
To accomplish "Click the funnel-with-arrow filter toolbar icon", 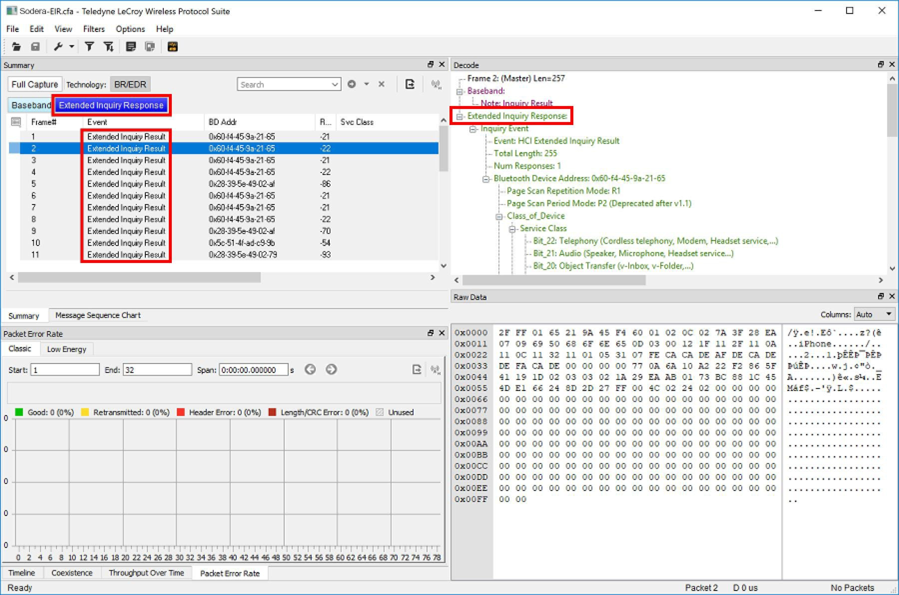I will tap(108, 47).
